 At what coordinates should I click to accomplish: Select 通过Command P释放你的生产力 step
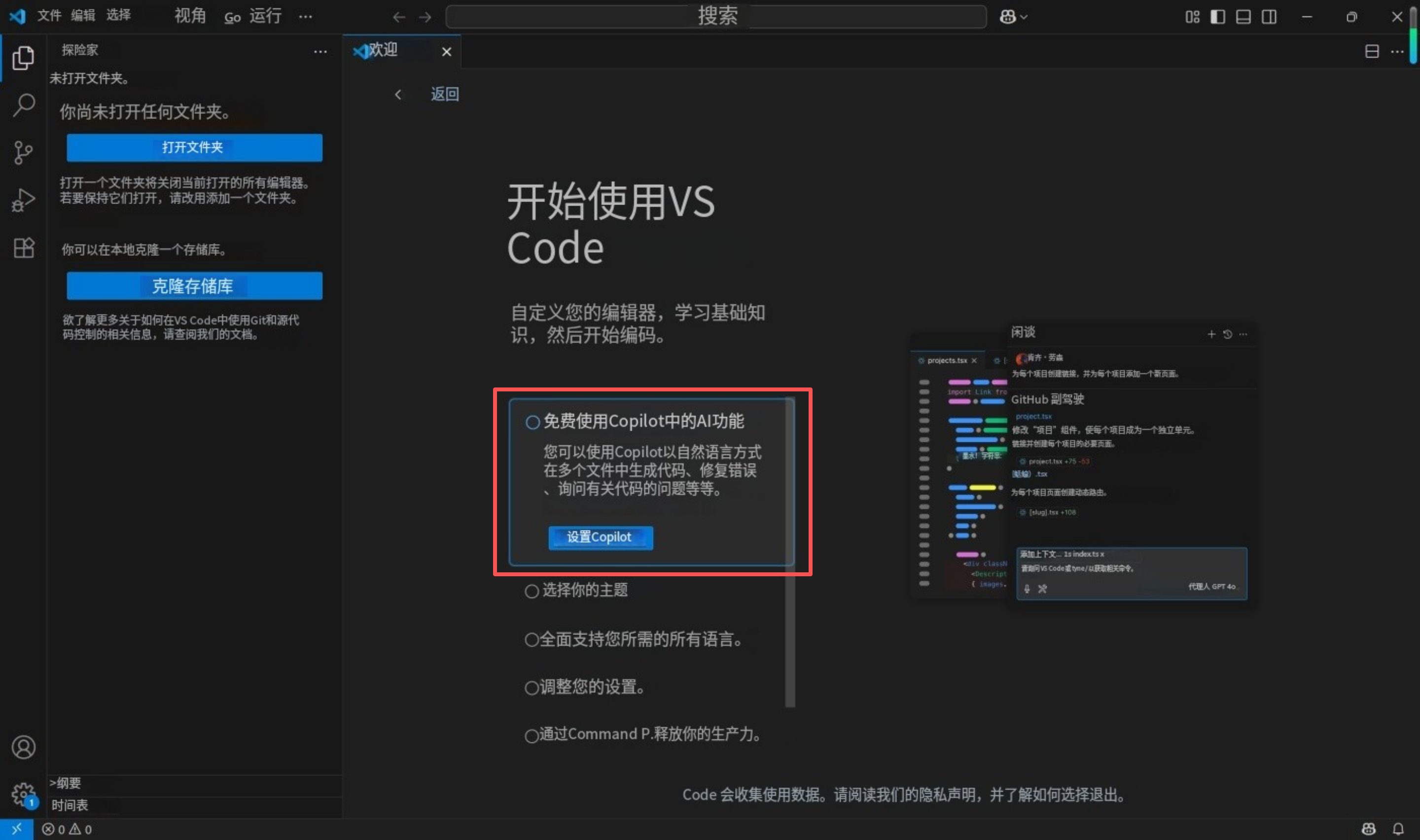643,734
